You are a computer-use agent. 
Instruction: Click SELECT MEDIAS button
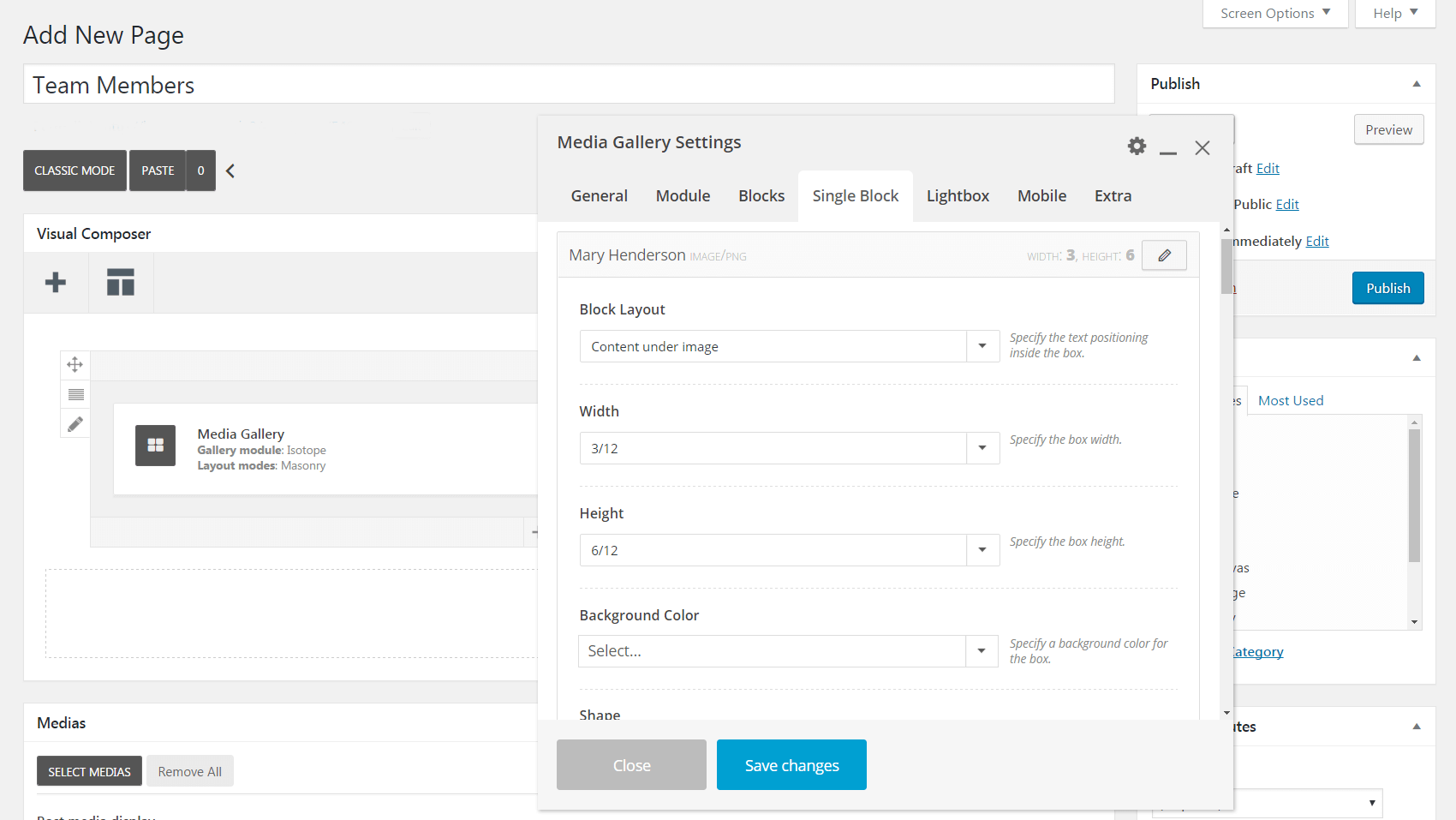(89, 771)
